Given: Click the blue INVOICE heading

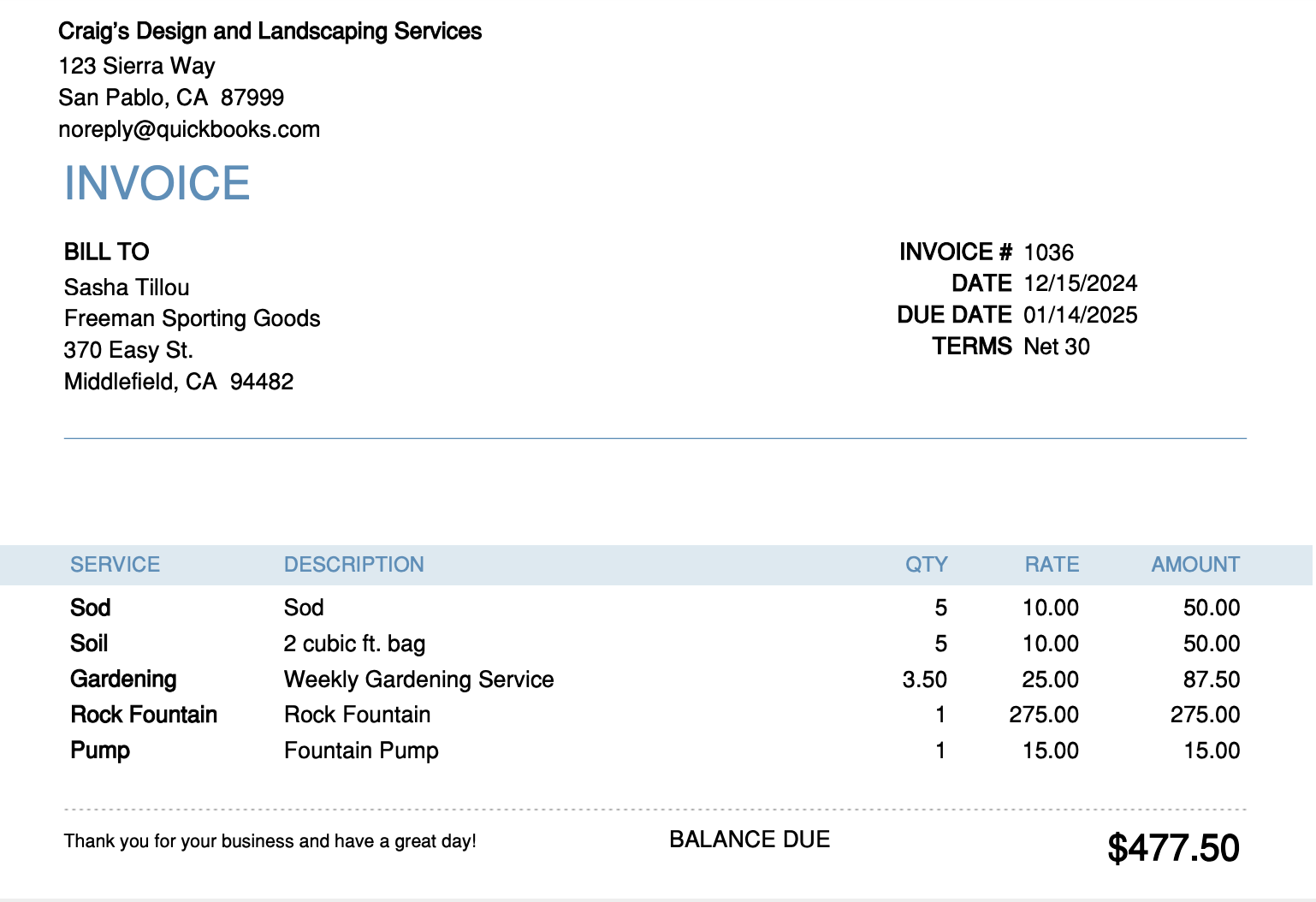Looking at the screenshot, I should pos(157,183).
